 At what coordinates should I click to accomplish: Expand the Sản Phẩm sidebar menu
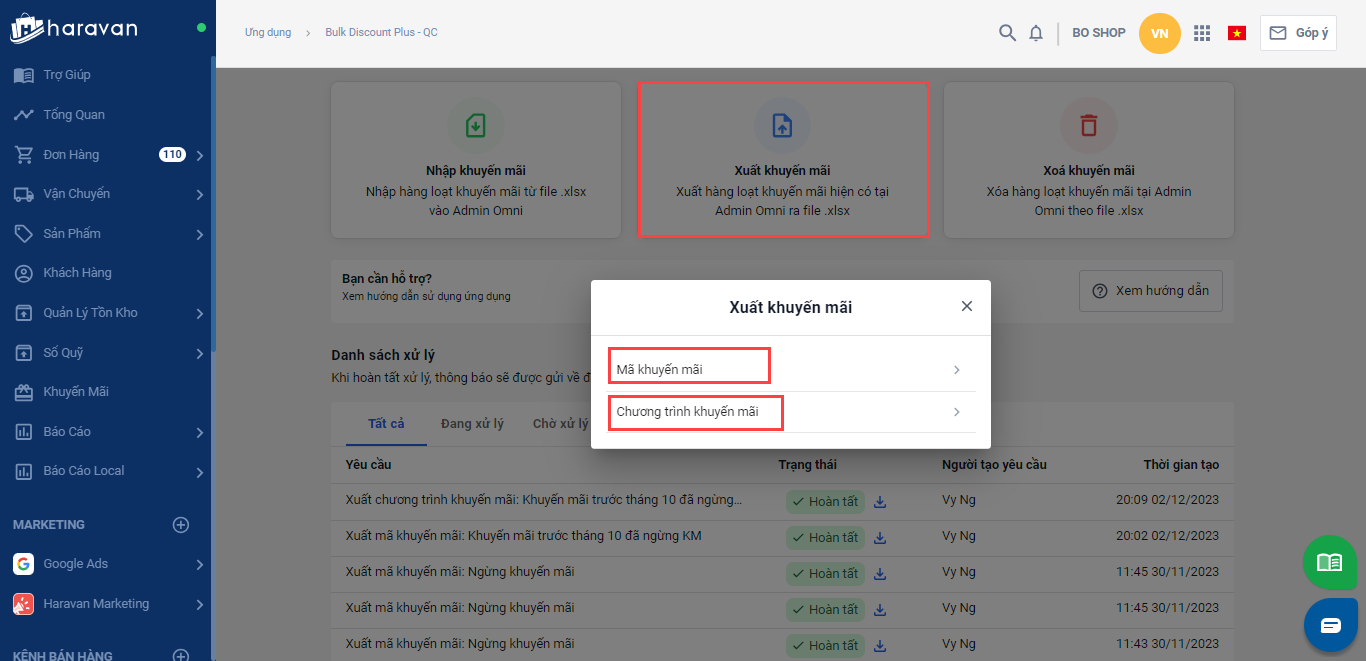click(x=200, y=234)
